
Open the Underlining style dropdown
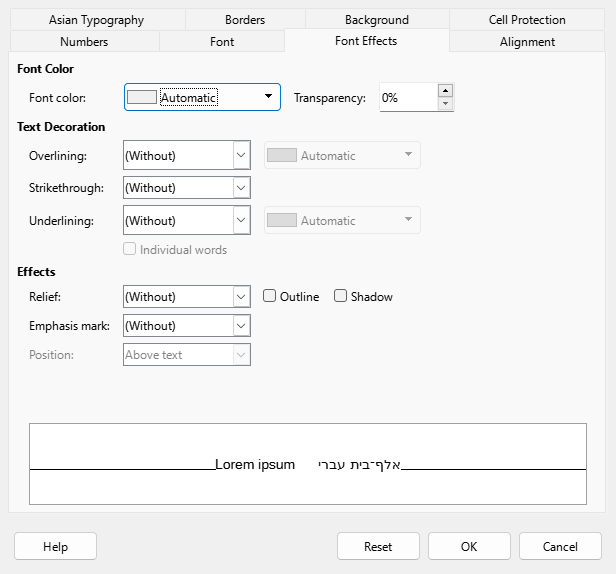(x=241, y=220)
